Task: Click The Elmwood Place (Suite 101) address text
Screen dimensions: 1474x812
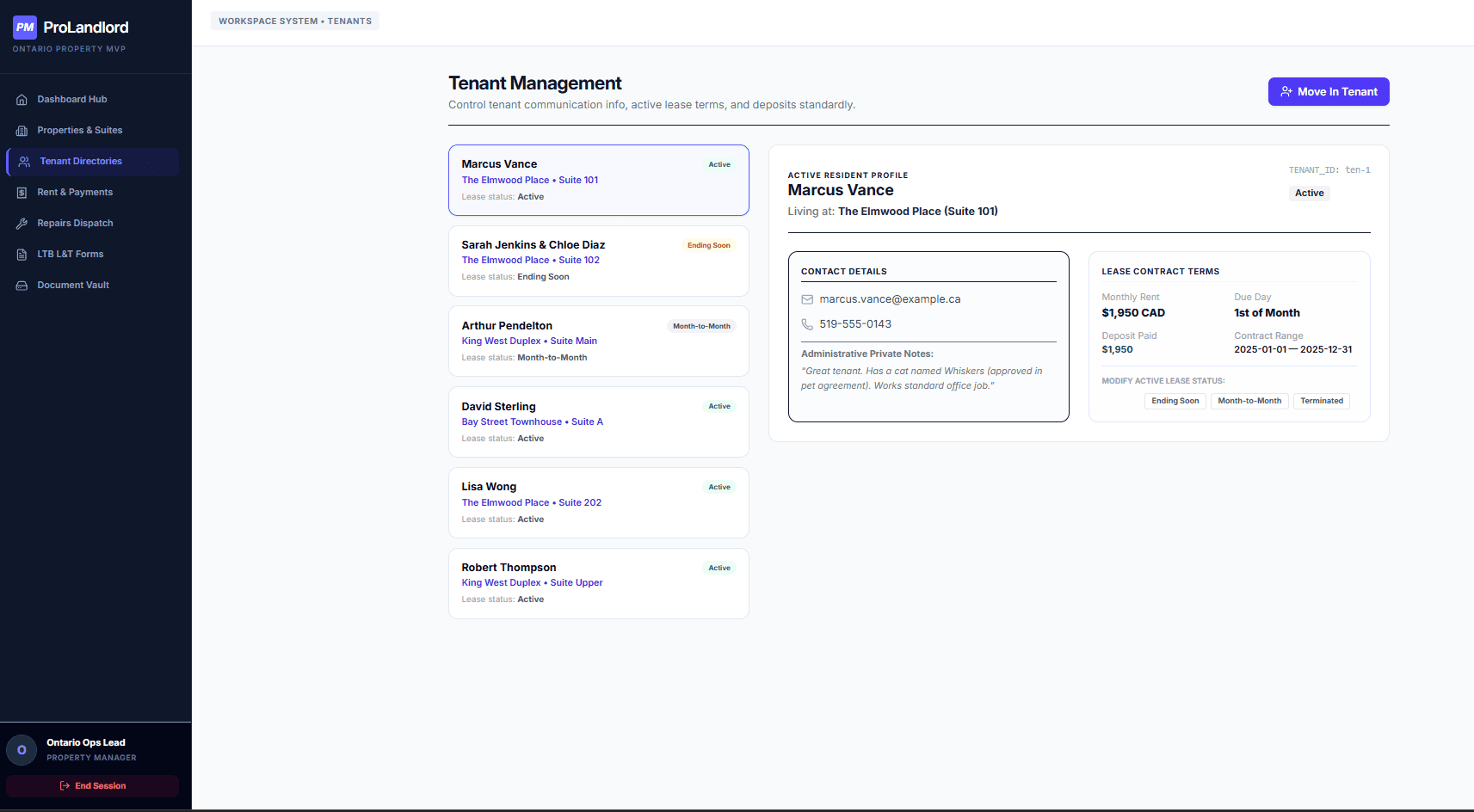Action: (918, 212)
